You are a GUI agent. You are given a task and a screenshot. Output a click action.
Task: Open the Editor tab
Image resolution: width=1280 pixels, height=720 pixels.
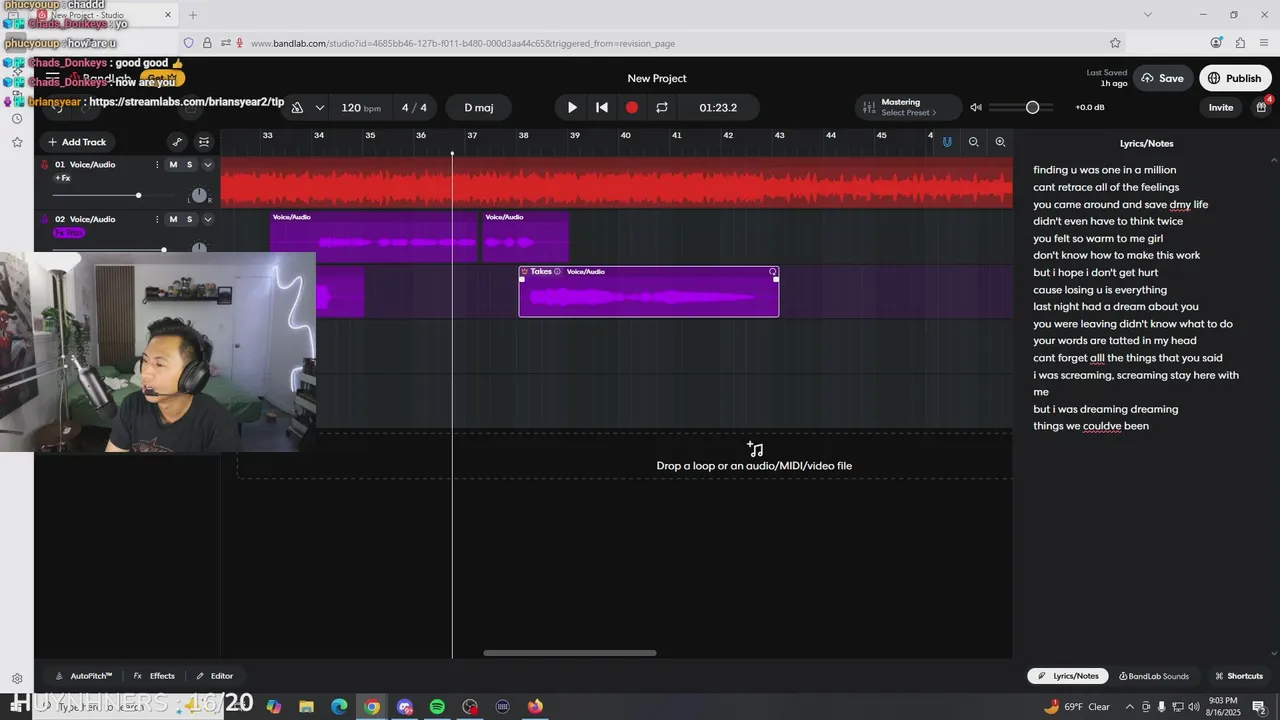tap(215, 676)
